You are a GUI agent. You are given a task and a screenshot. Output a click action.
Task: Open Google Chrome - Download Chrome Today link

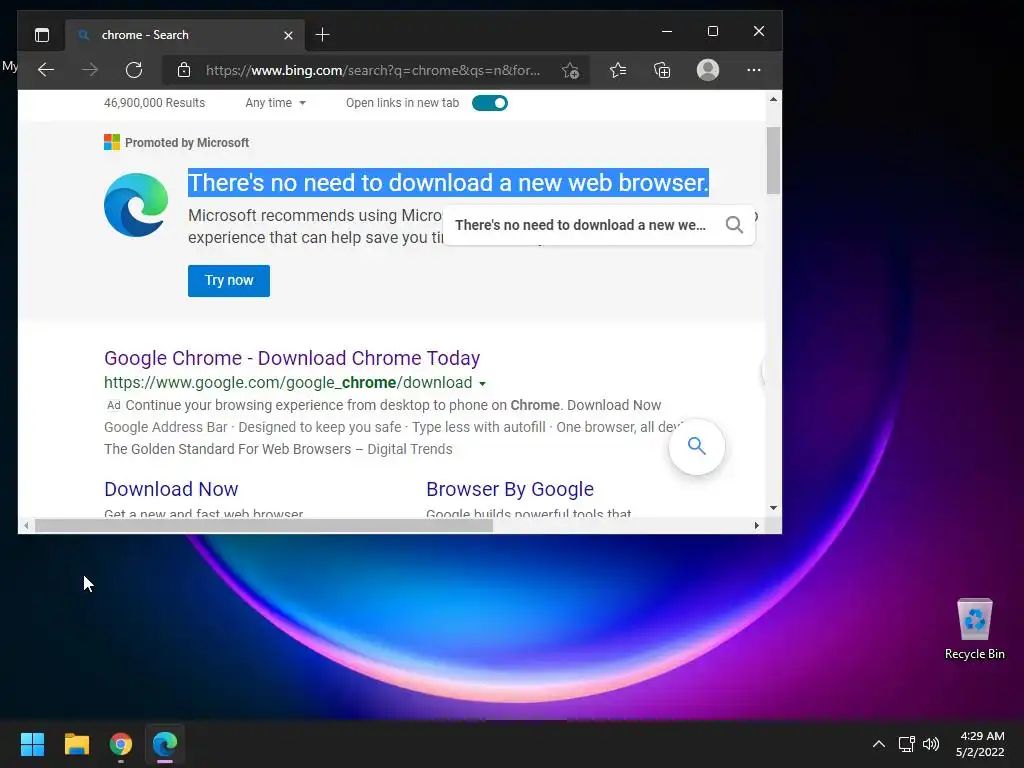[x=292, y=358]
